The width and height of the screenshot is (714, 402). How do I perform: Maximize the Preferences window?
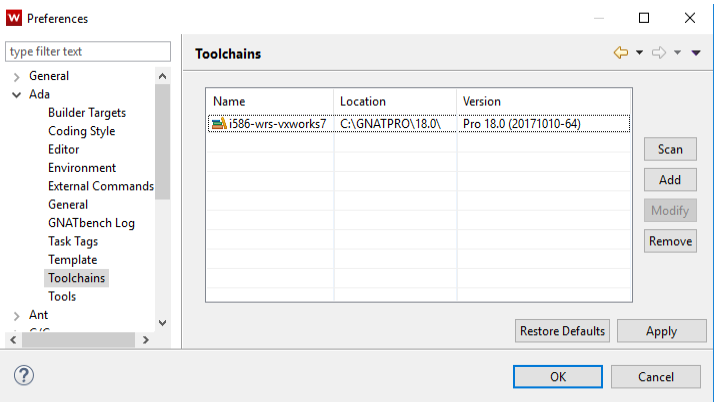point(644,18)
